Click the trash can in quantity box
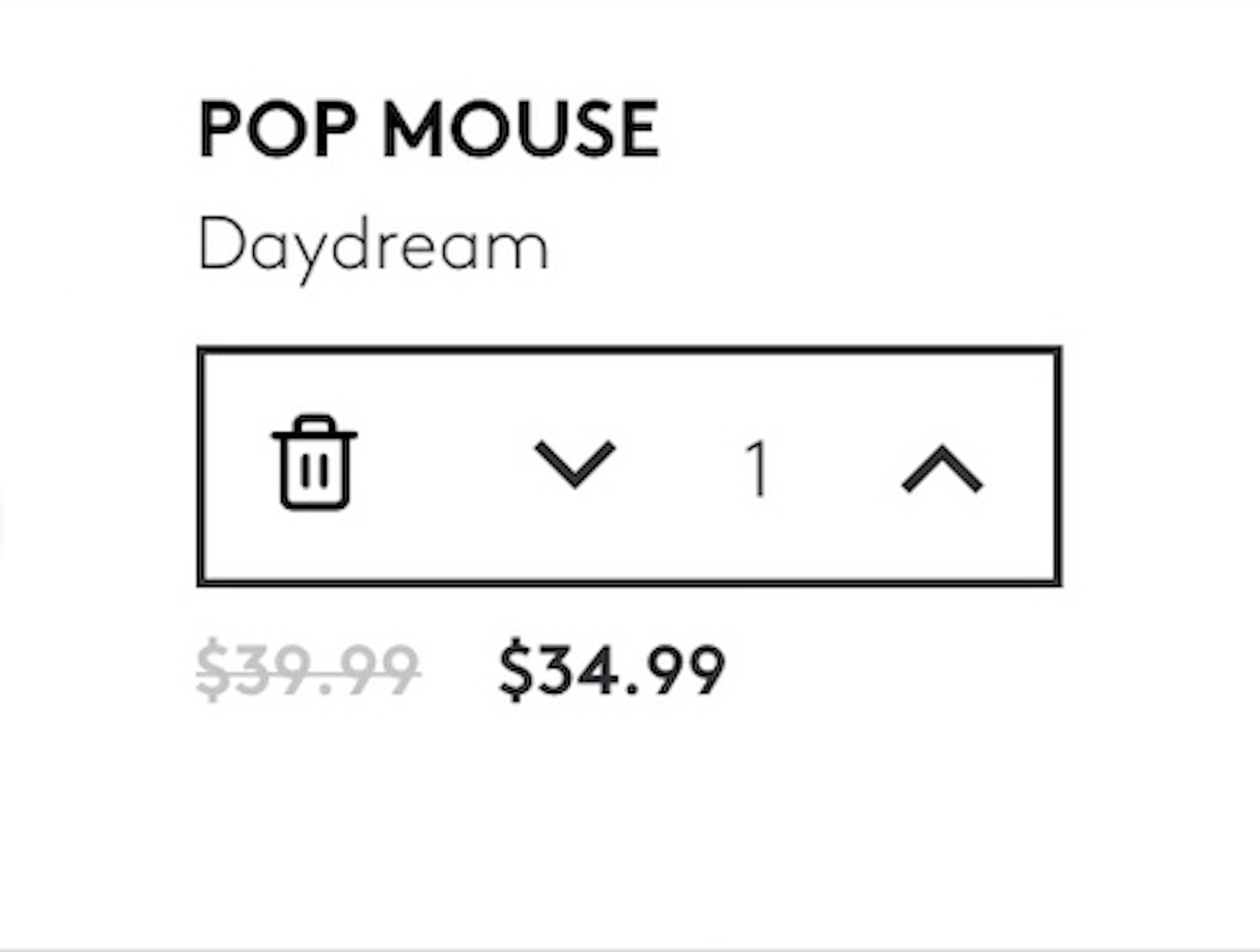The image size is (1260, 952). point(314,462)
